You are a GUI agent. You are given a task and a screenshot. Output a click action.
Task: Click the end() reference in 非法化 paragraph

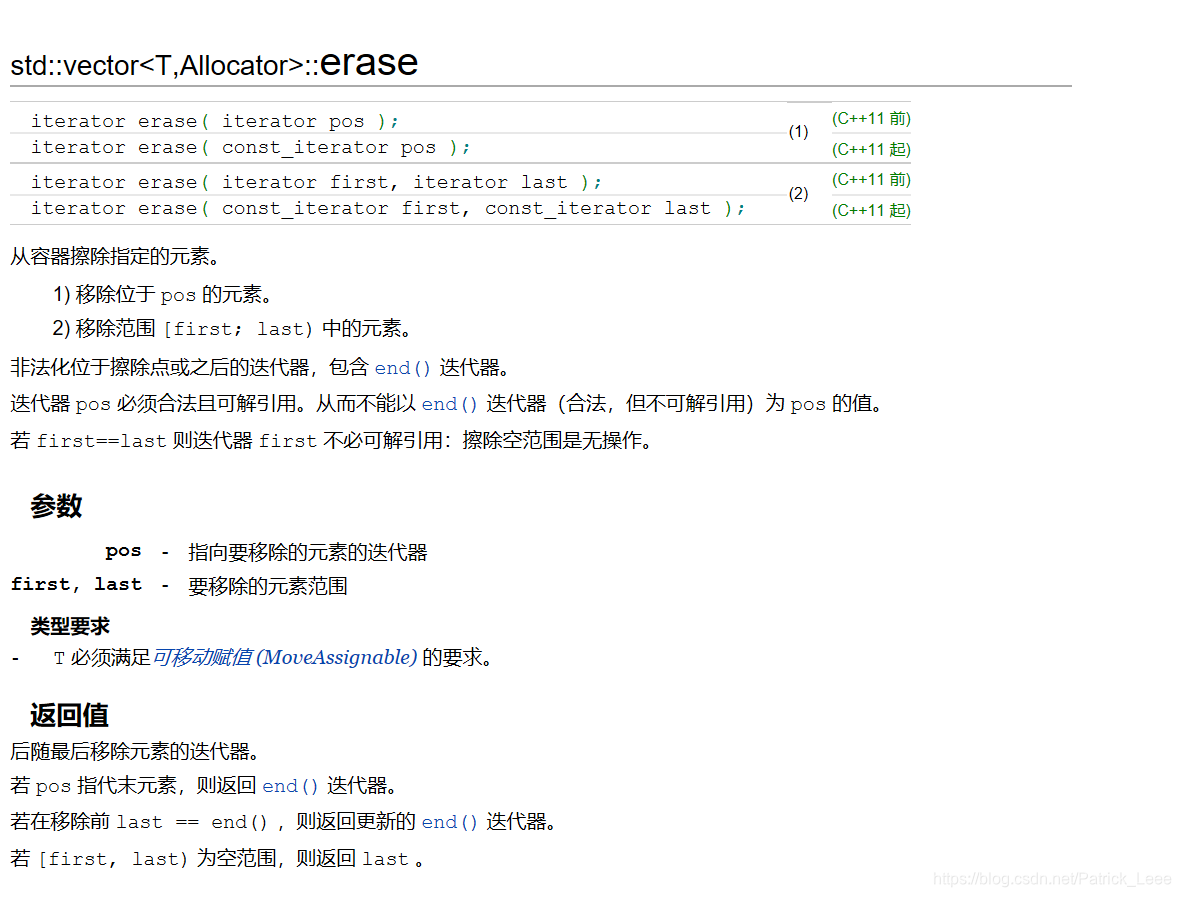pos(401,367)
